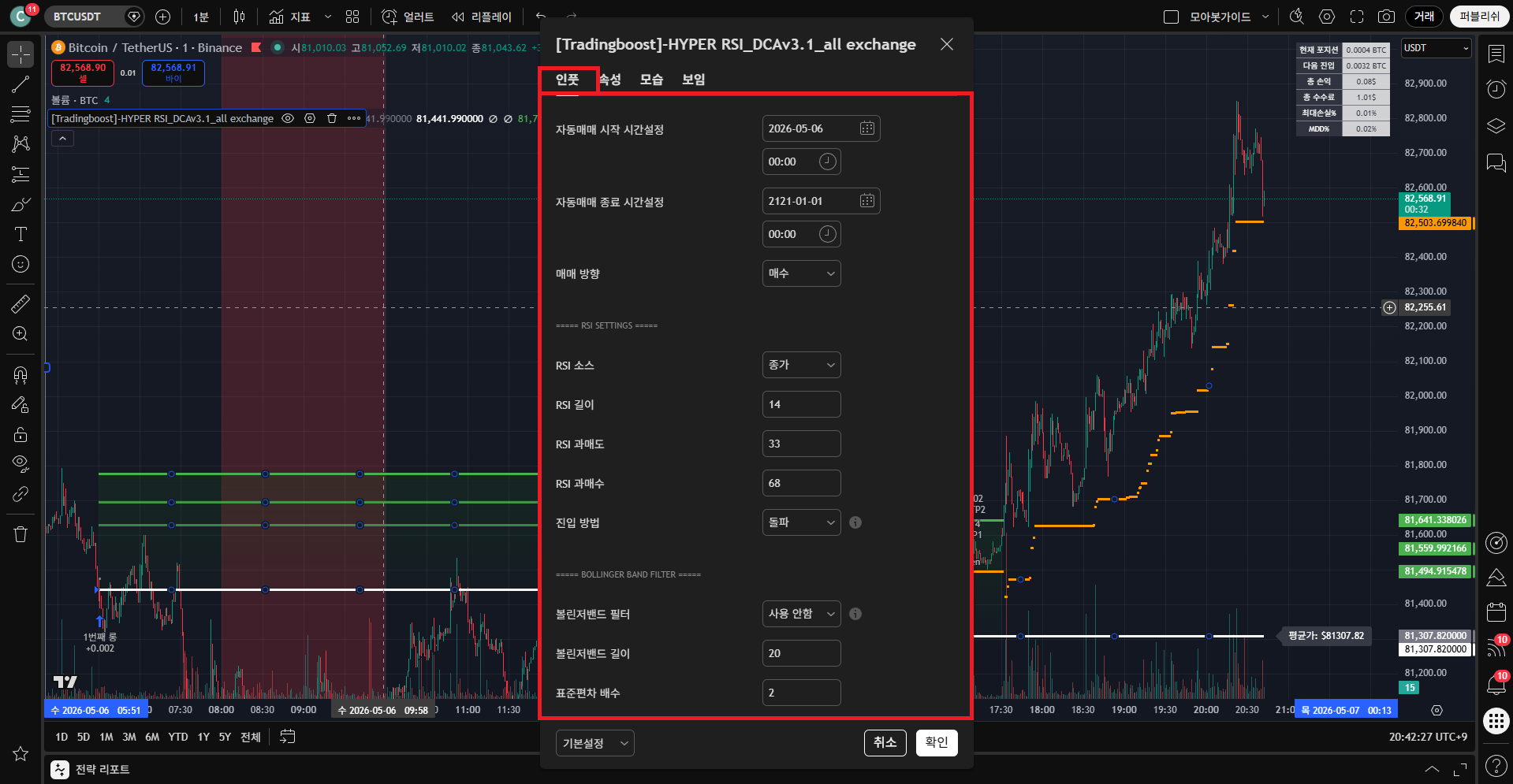
Task: Select the text annotation tool
Action: click(x=20, y=234)
